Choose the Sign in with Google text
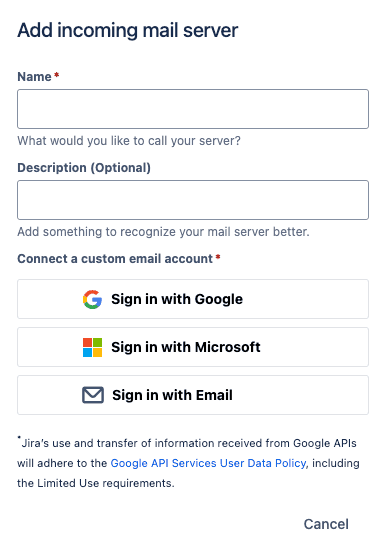Image resolution: width=386 pixels, height=556 pixels. (x=177, y=299)
